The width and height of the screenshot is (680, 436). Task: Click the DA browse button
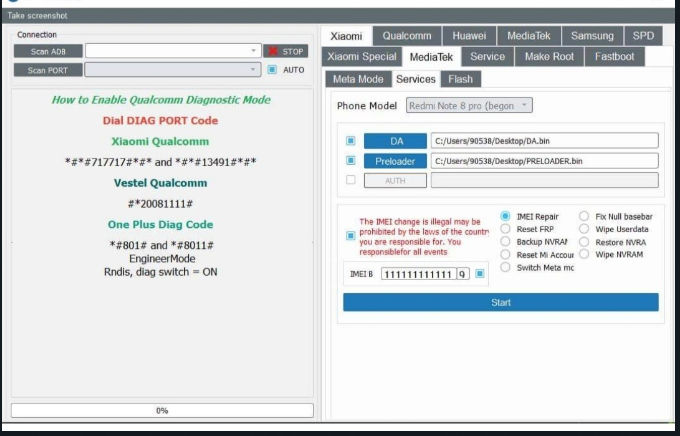click(x=395, y=141)
